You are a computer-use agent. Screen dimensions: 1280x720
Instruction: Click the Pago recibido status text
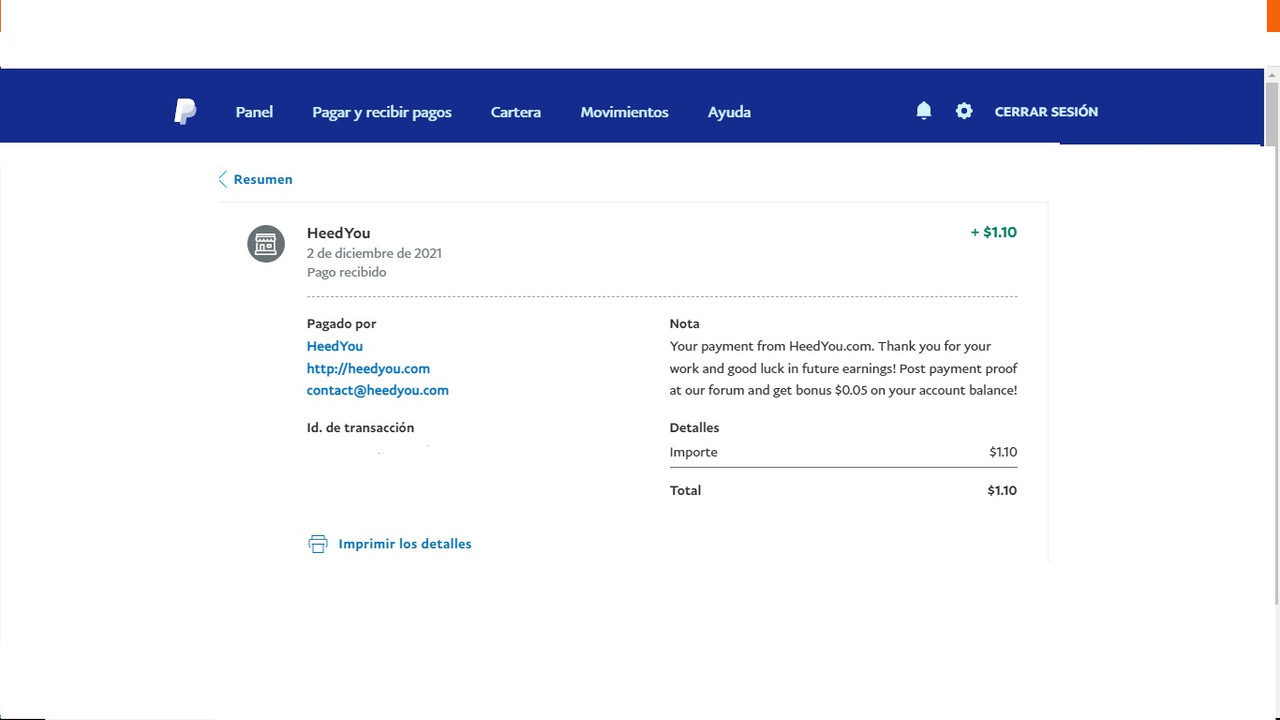pyautogui.click(x=346, y=272)
